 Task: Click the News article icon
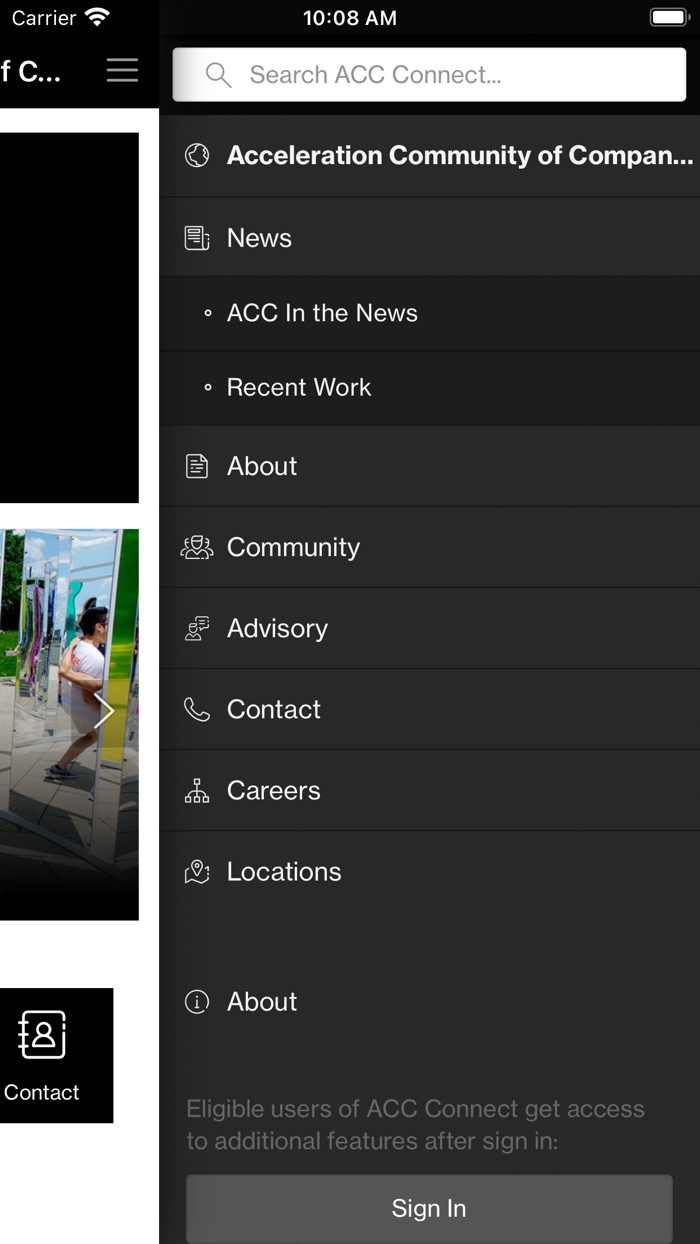tap(196, 237)
